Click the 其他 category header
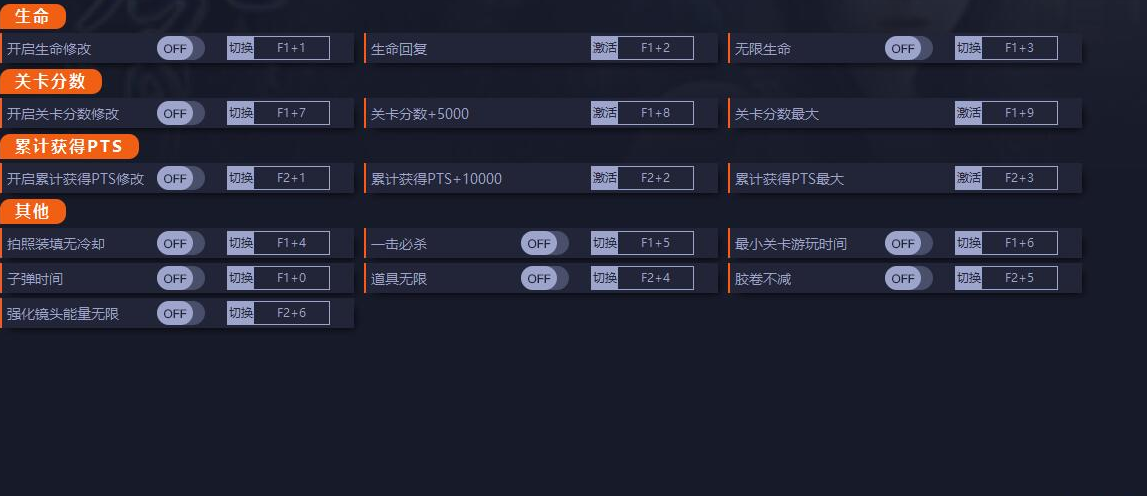The height and width of the screenshot is (496, 1147). [33, 212]
